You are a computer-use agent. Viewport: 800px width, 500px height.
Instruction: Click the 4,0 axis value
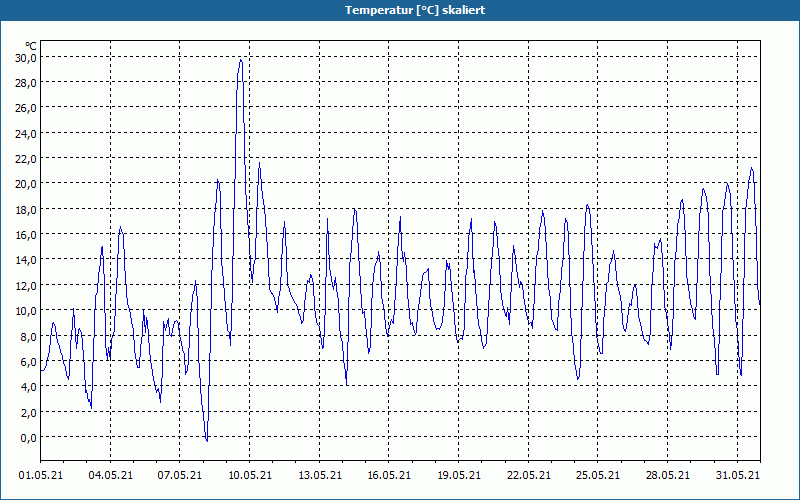[x=28, y=387]
